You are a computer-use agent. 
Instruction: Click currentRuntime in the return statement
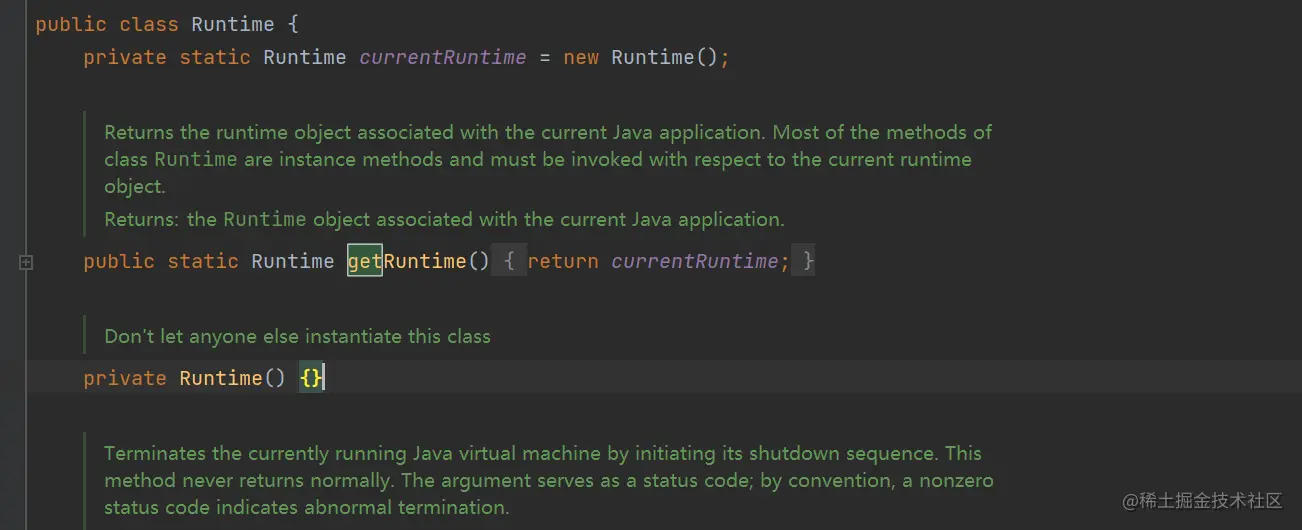click(x=694, y=261)
